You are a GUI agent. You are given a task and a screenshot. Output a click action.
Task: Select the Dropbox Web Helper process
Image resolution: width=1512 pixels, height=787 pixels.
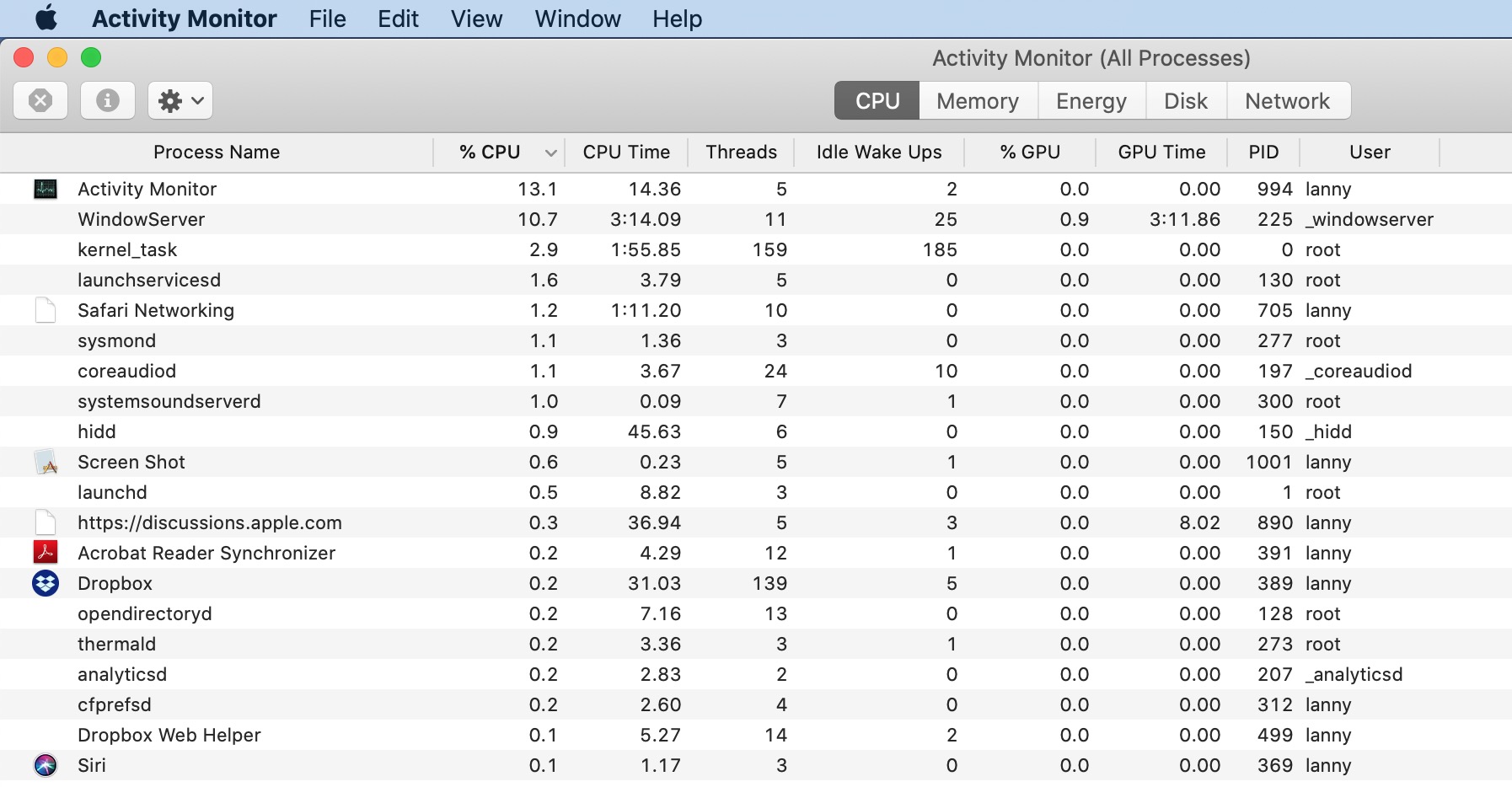pyautogui.click(x=169, y=735)
